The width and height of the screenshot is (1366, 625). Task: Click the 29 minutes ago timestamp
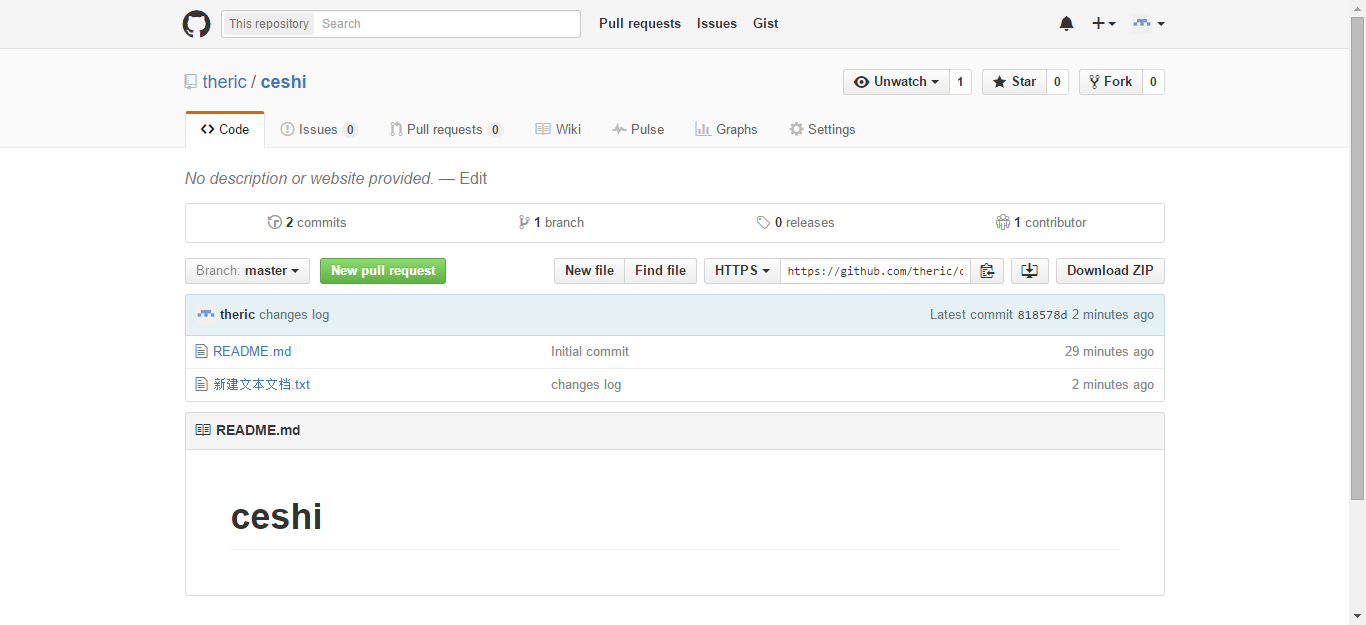pos(1109,352)
